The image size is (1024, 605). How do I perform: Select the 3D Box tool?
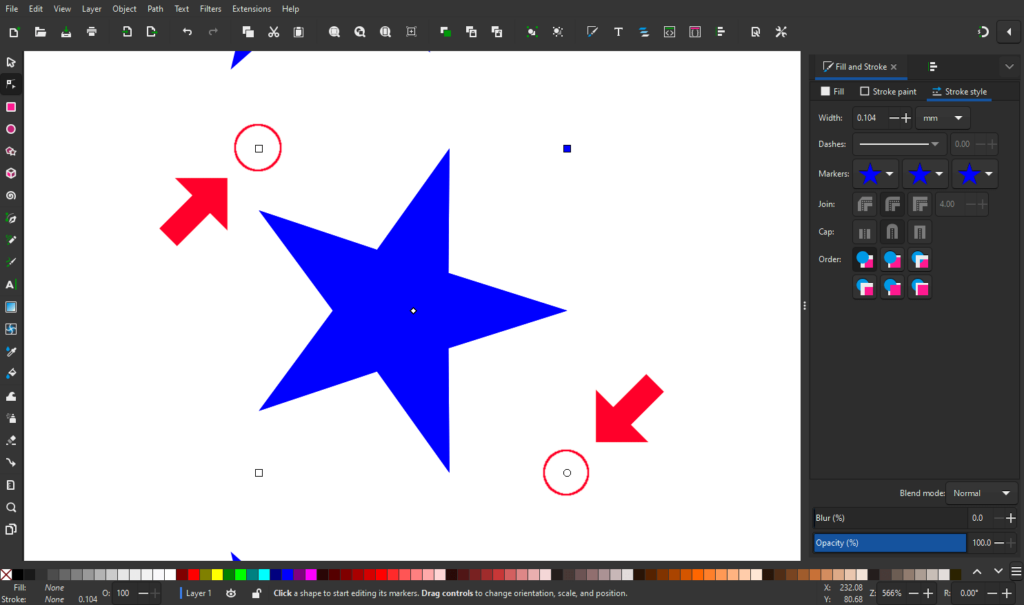click(x=11, y=172)
